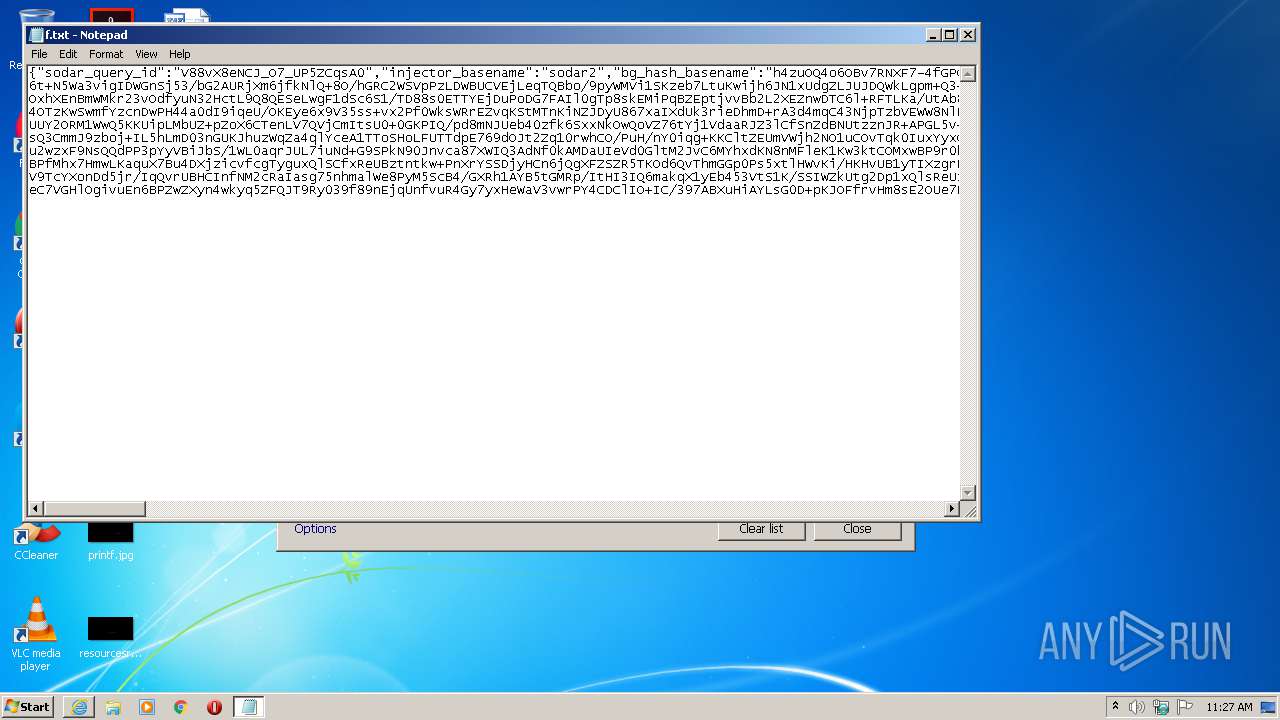The height and width of the screenshot is (720, 1280).
Task: Open the Start menu
Action: tap(27, 707)
